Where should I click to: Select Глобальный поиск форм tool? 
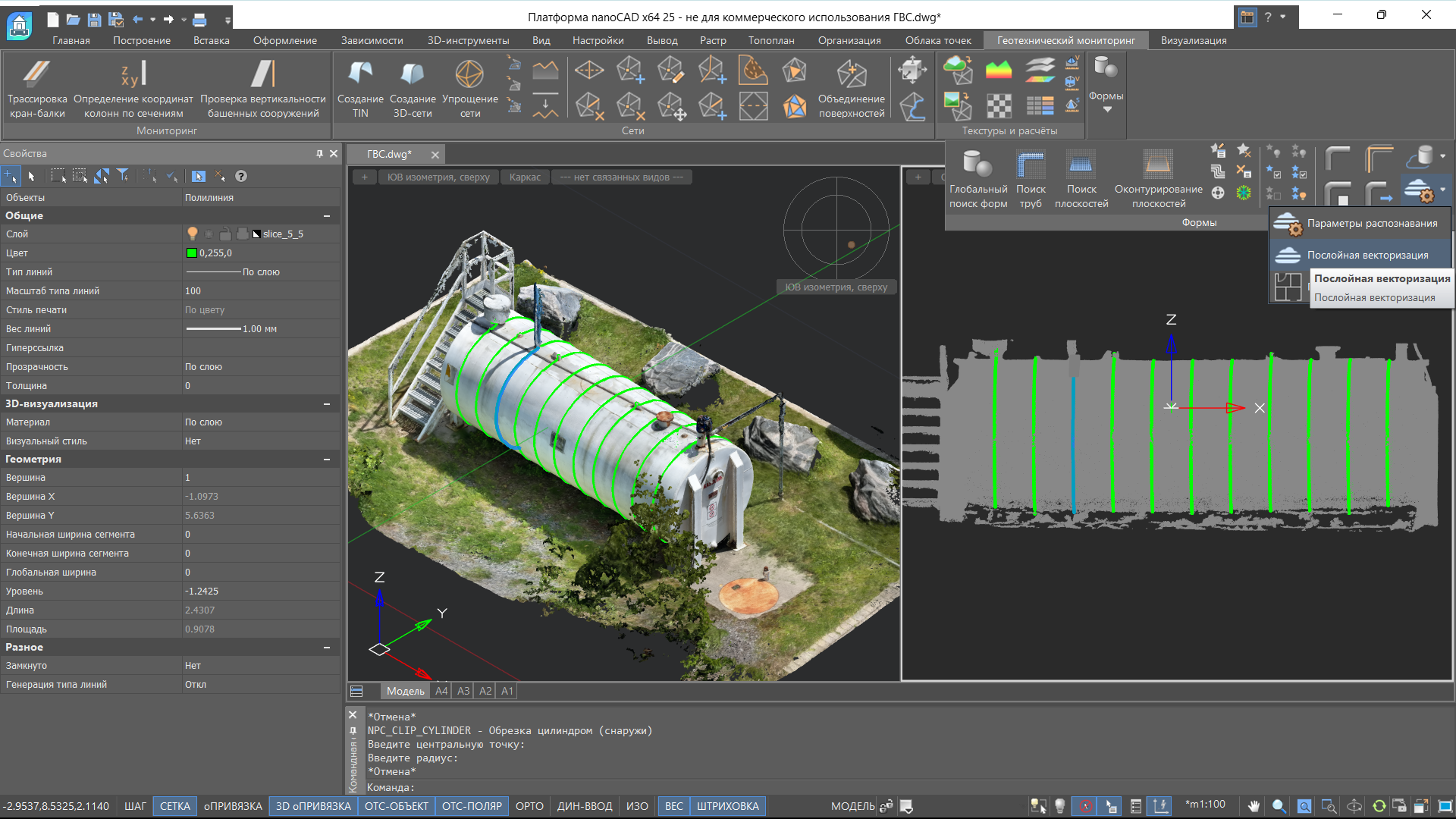[977, 165]
